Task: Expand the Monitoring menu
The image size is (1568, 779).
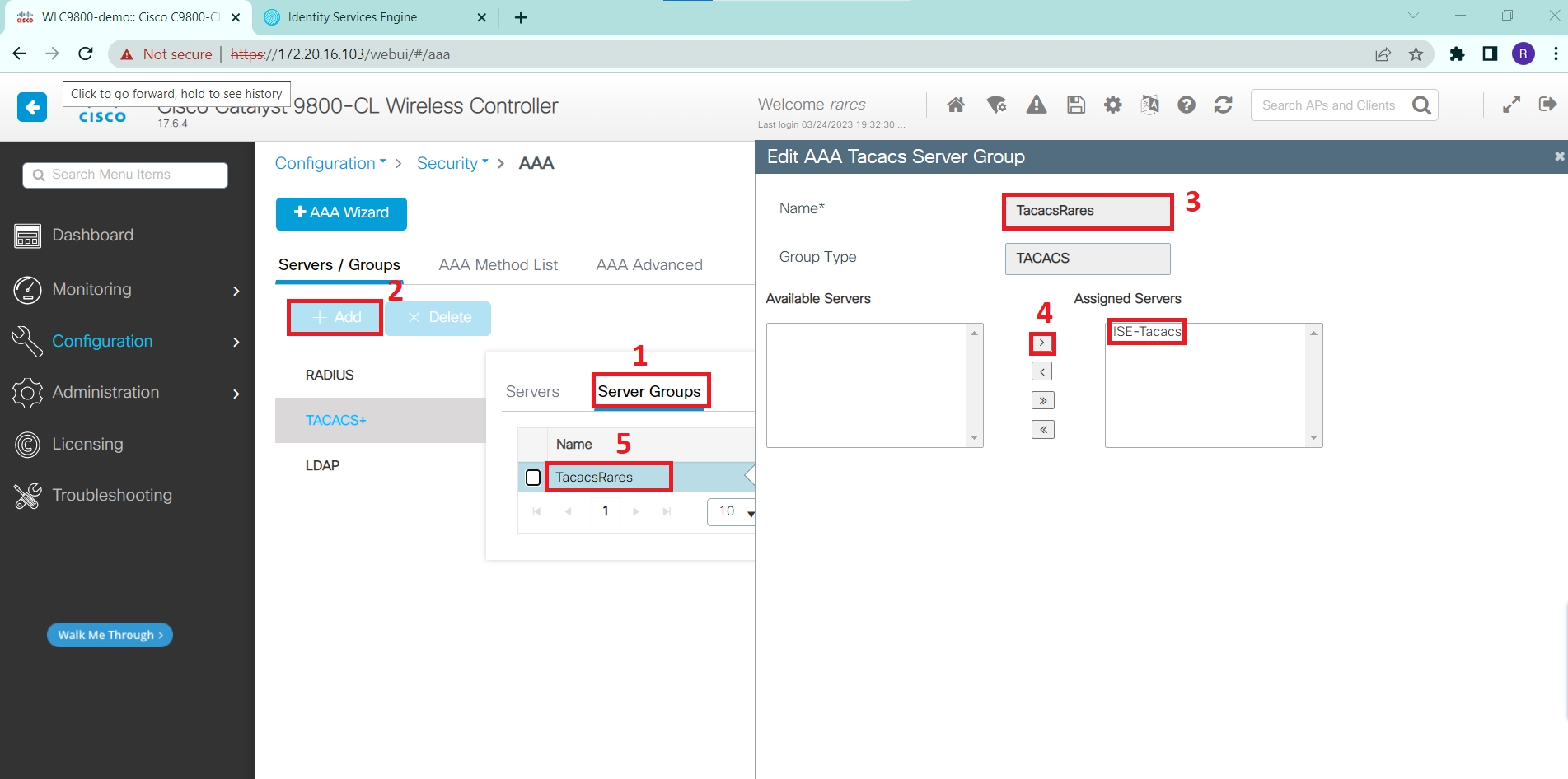Action: pos(127,290)
